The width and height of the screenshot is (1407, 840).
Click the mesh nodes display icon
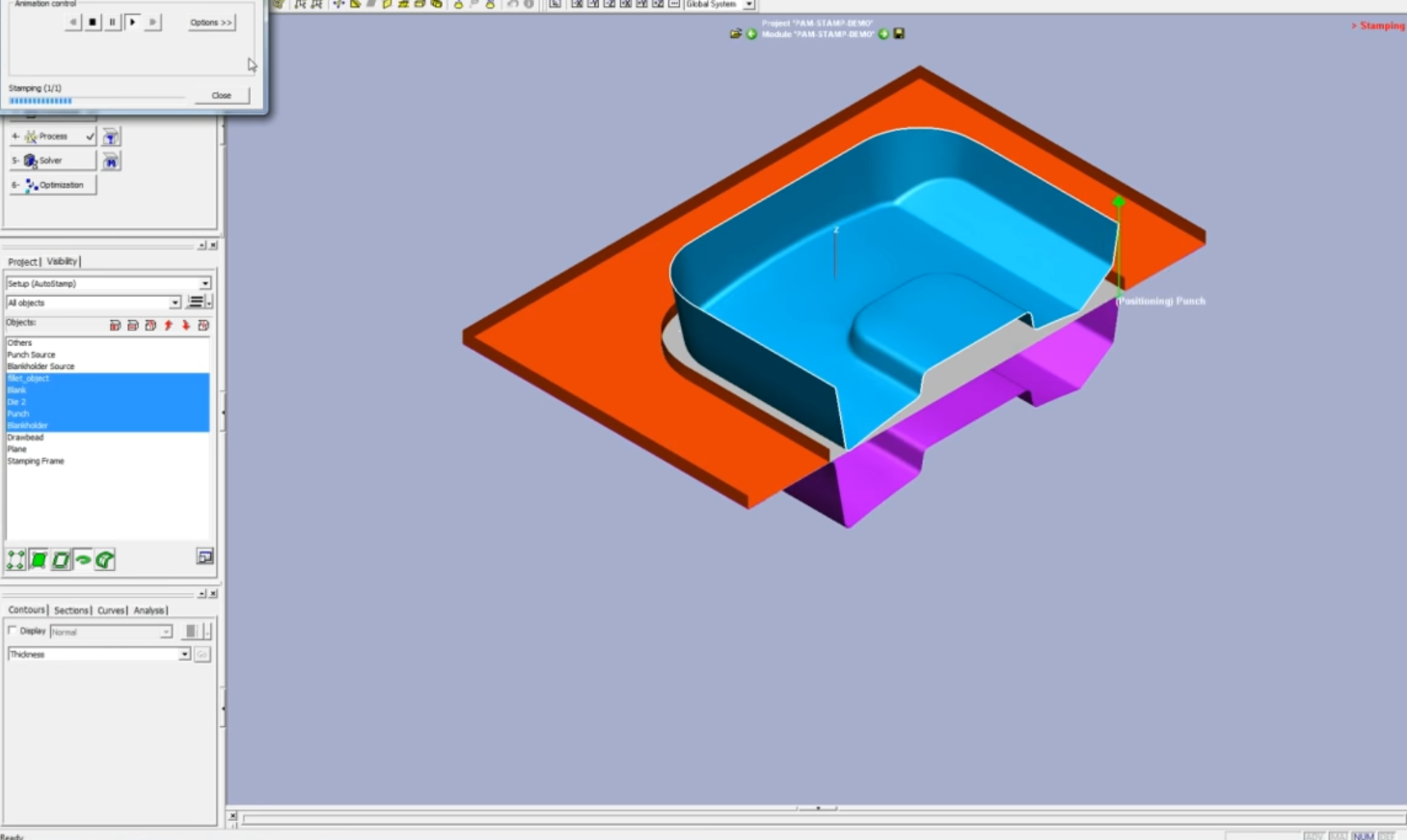16,560
